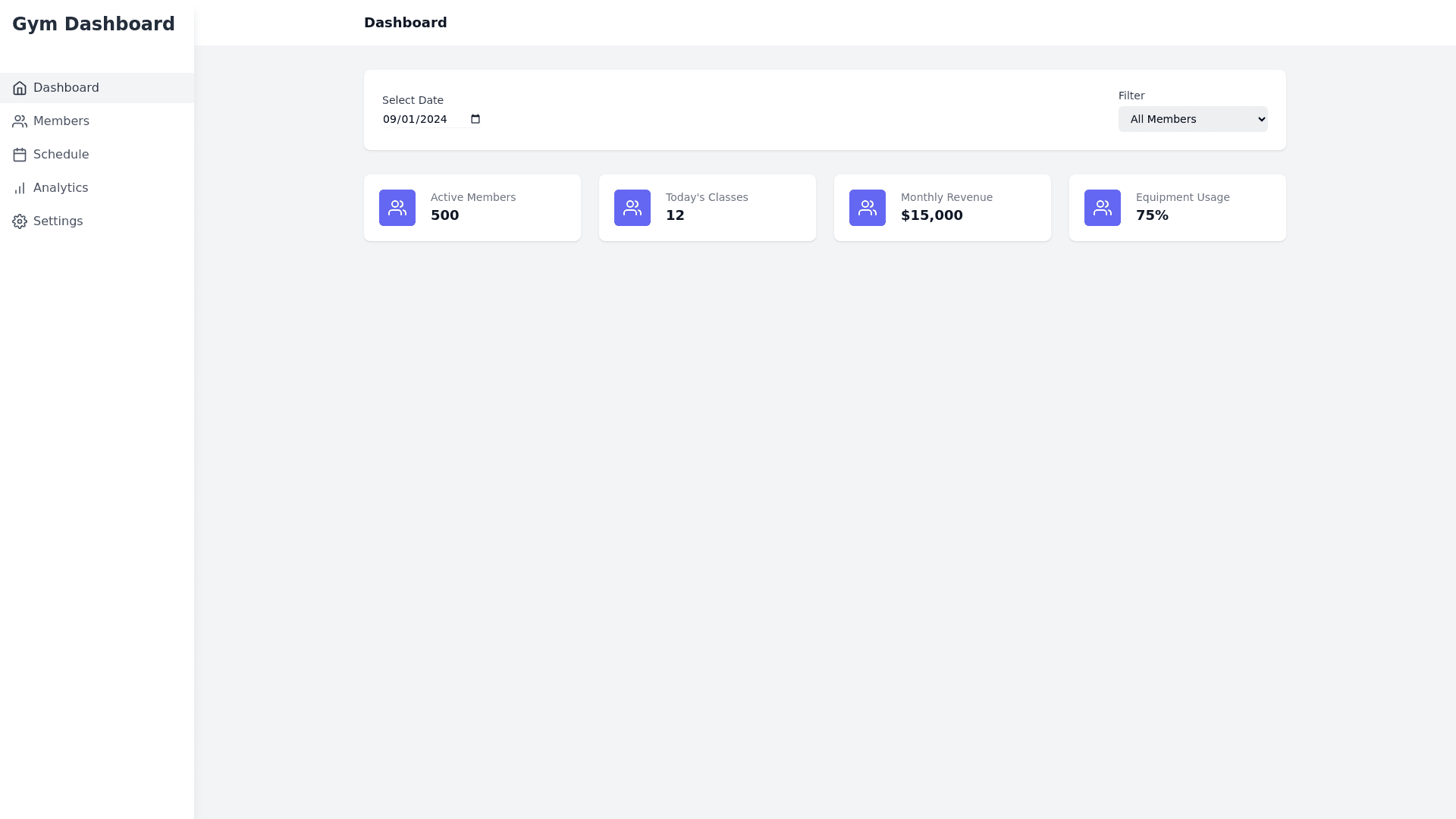This screenshot has width=1456, height=819.
Task: Navigate to the Analytics sidebar item
Action: click(61, 188)
